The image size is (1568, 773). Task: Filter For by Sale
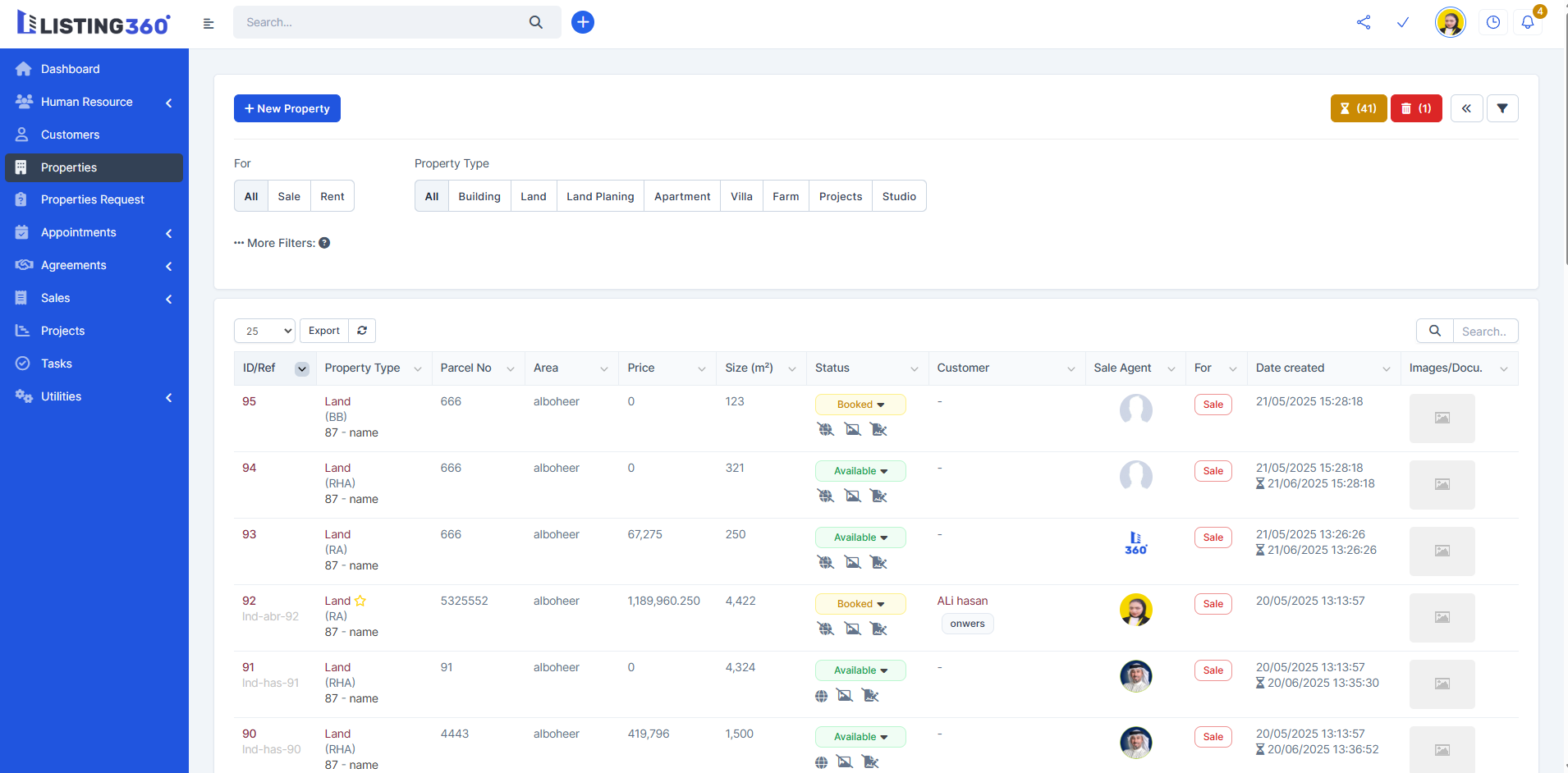289,196
